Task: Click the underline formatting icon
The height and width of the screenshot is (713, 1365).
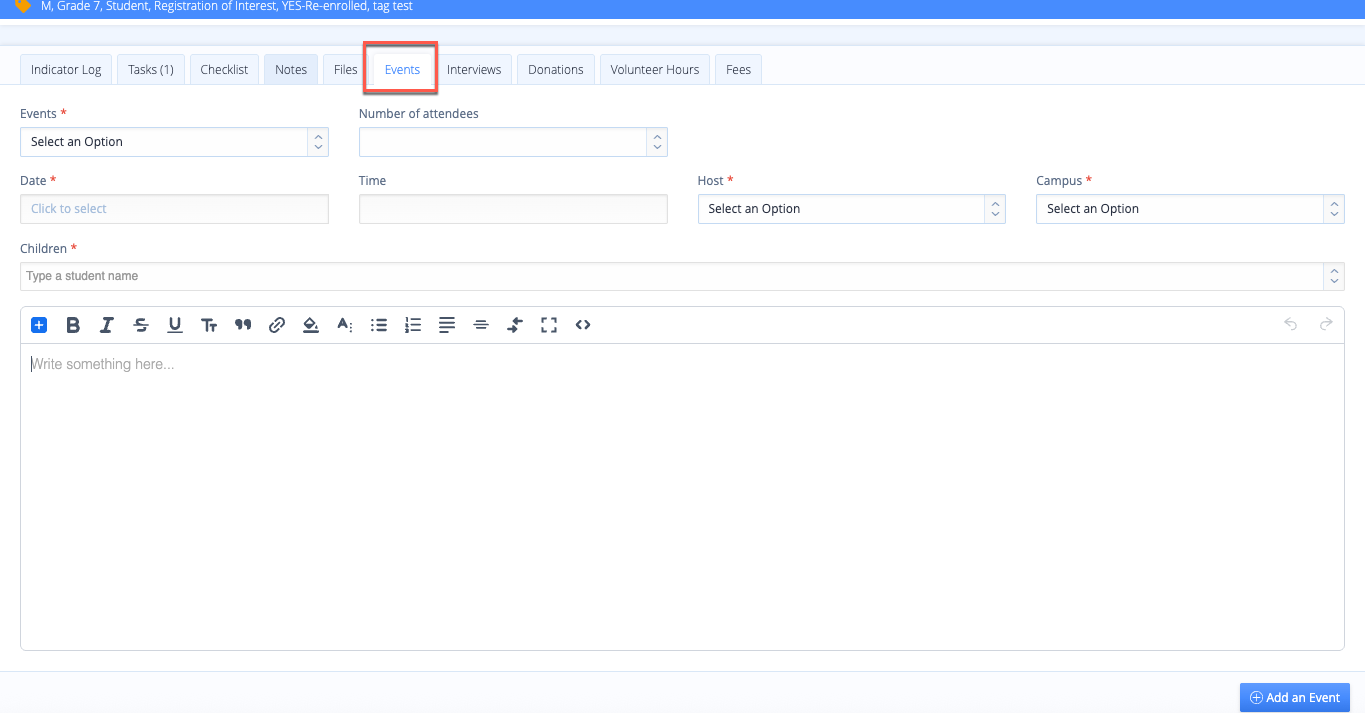Action: (175, 325)
